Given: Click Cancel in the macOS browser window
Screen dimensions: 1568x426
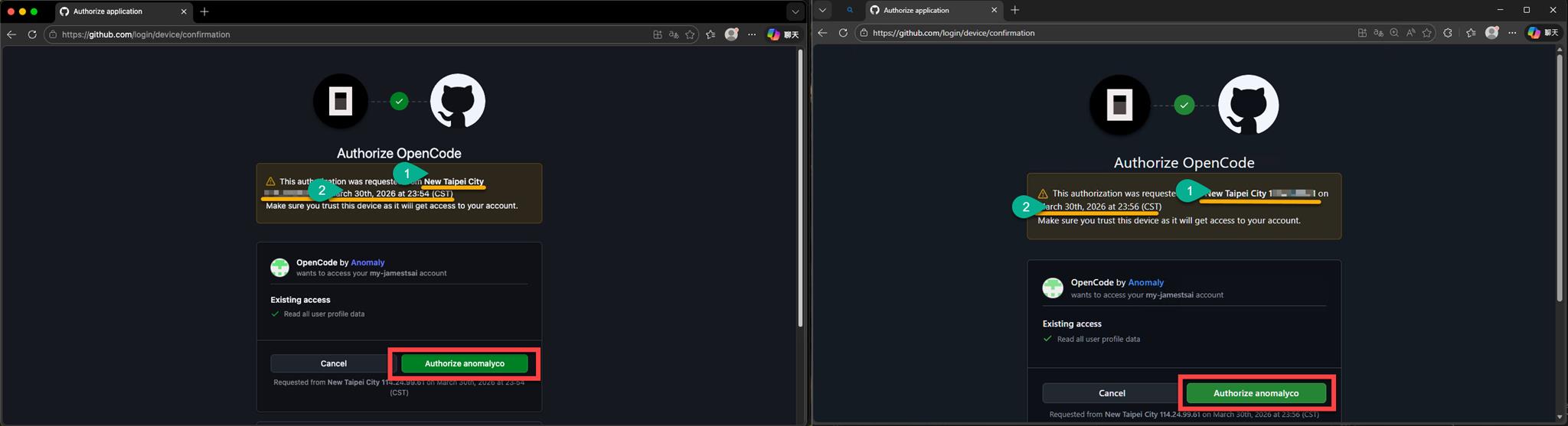Looking at the screenshot, I should pos(333,363).
